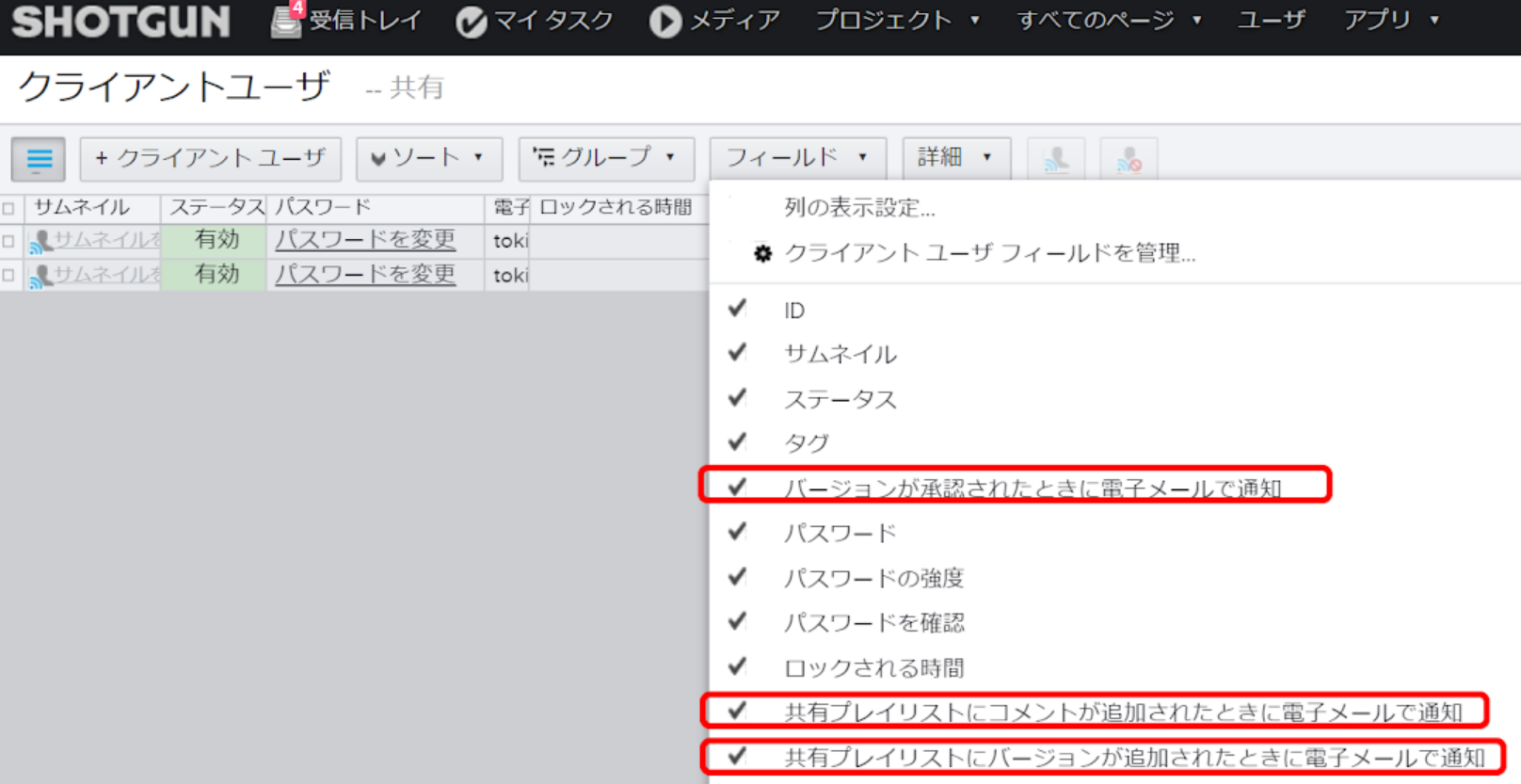1521x784 pixels.
Task: Click サムネイル upload link in second row
Action: click(107, 275)
